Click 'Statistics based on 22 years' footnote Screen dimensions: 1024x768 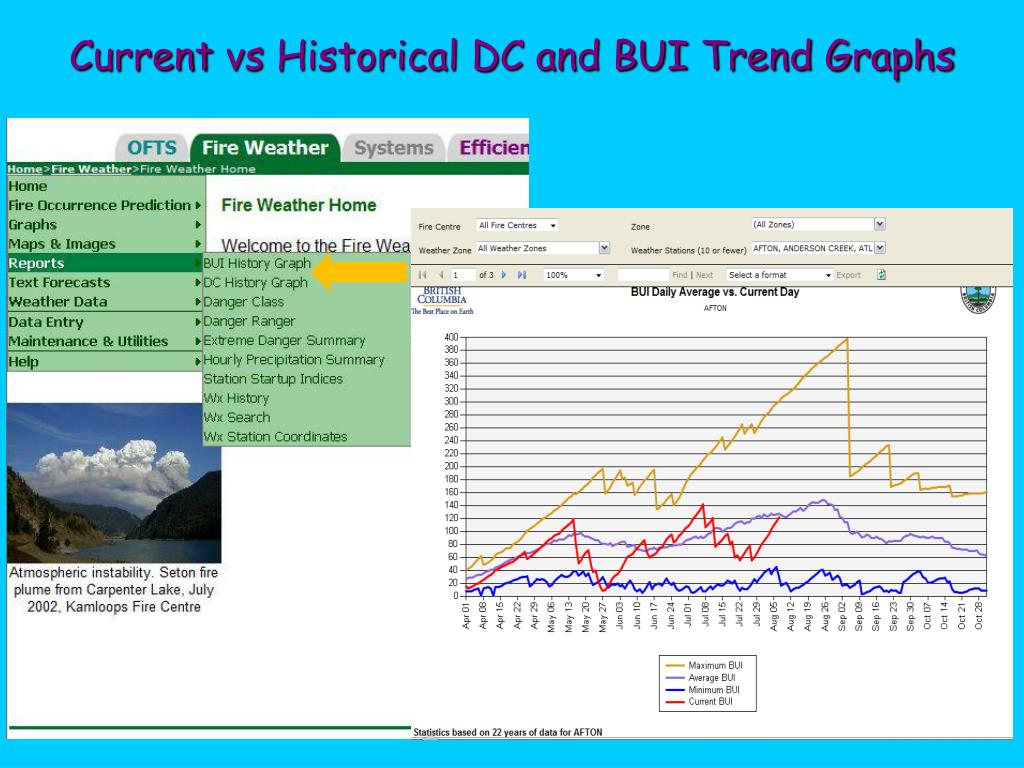click(x=508, y=732)
